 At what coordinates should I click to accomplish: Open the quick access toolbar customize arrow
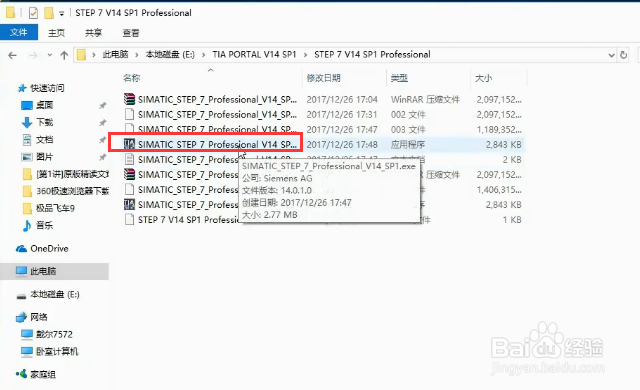[62, 13]
